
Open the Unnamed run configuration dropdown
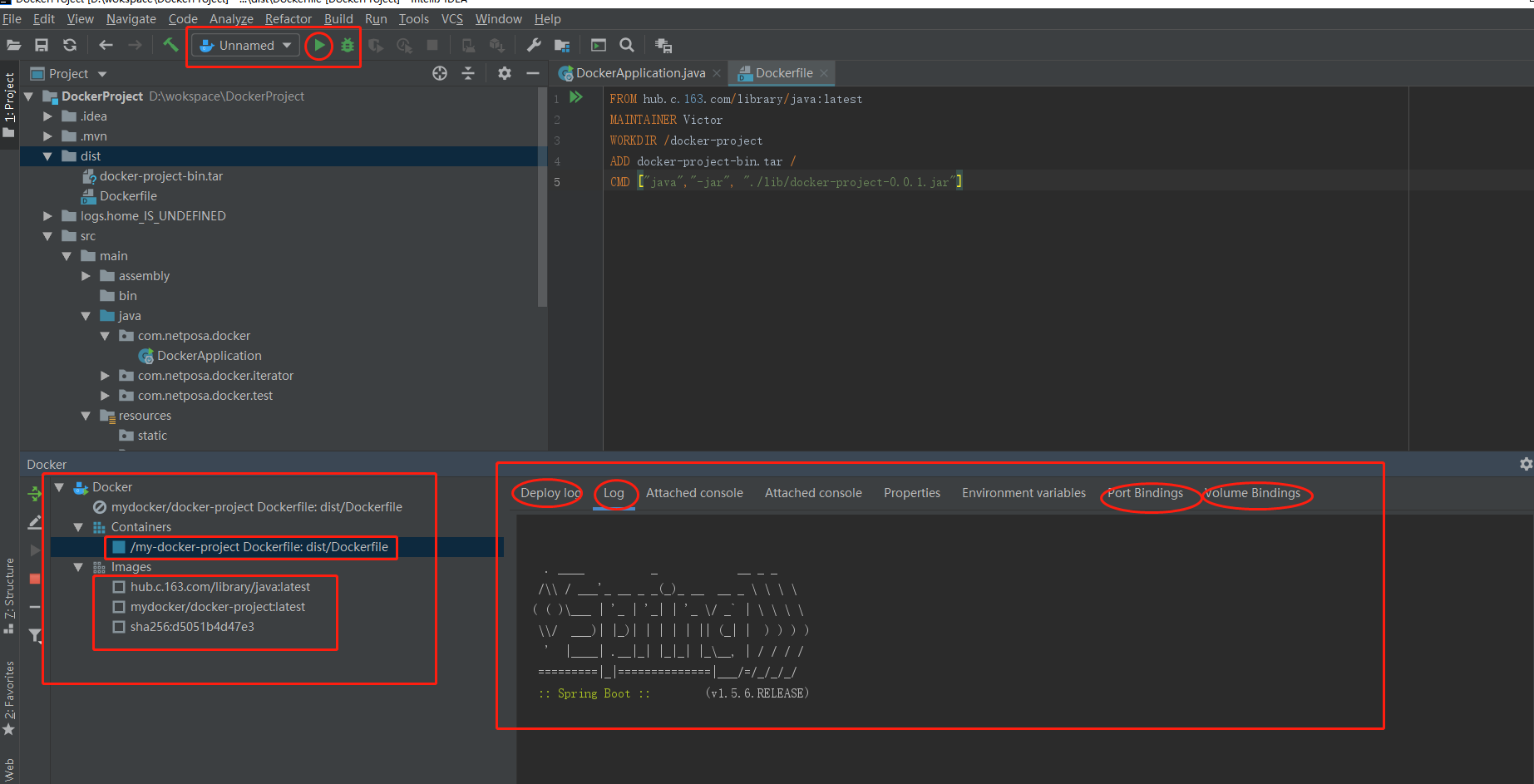point(247,45)
